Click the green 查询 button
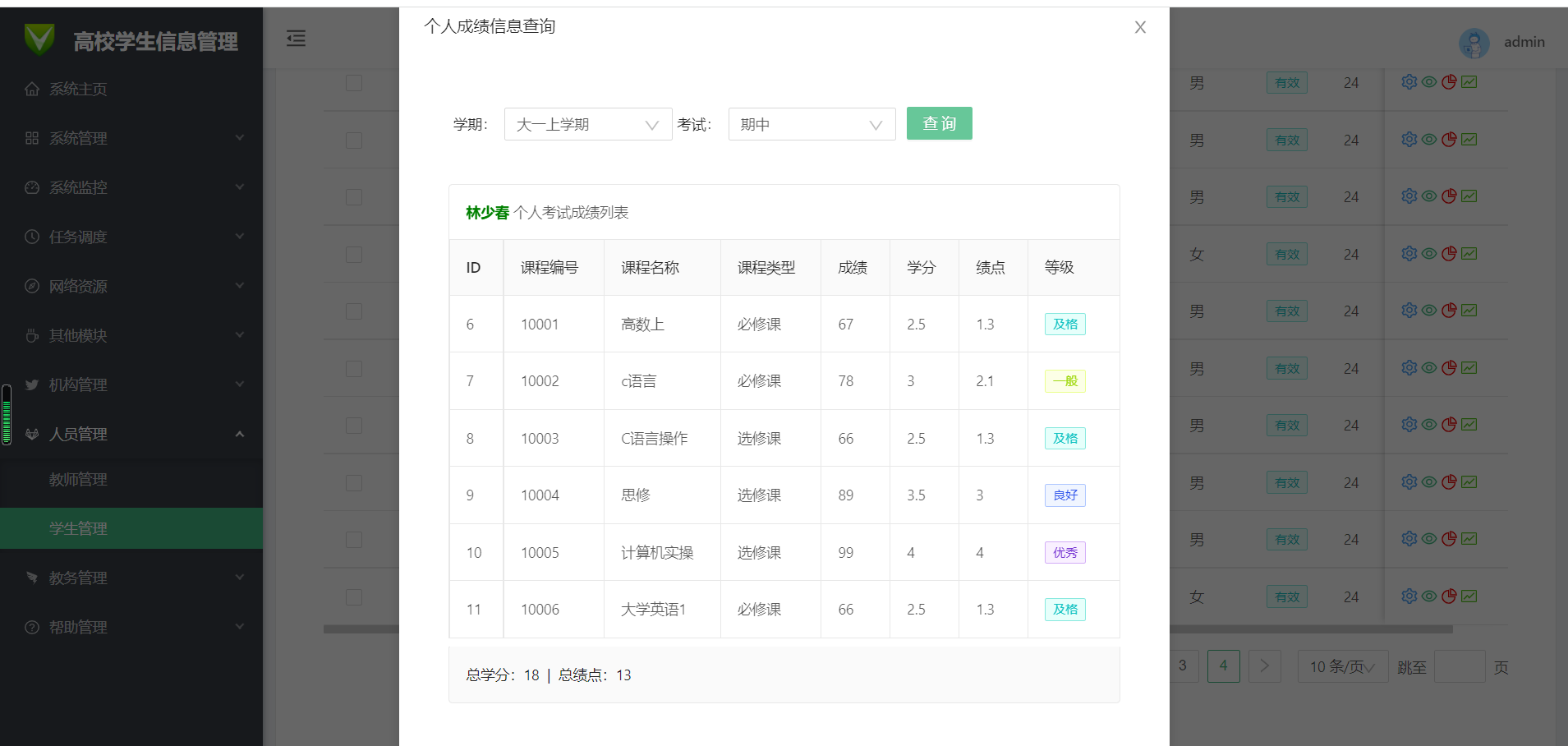Viewport: 1568px width, 746px height. [x=940, y=123]
